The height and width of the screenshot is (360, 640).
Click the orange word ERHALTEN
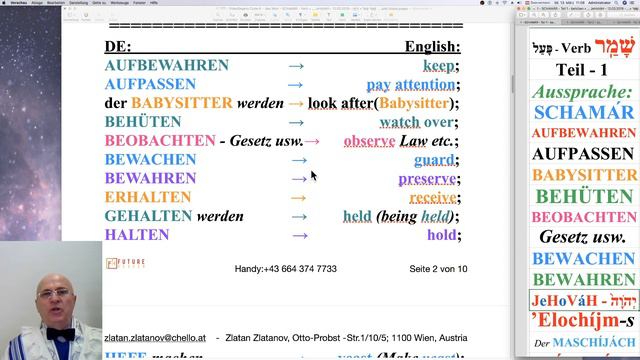148,197
